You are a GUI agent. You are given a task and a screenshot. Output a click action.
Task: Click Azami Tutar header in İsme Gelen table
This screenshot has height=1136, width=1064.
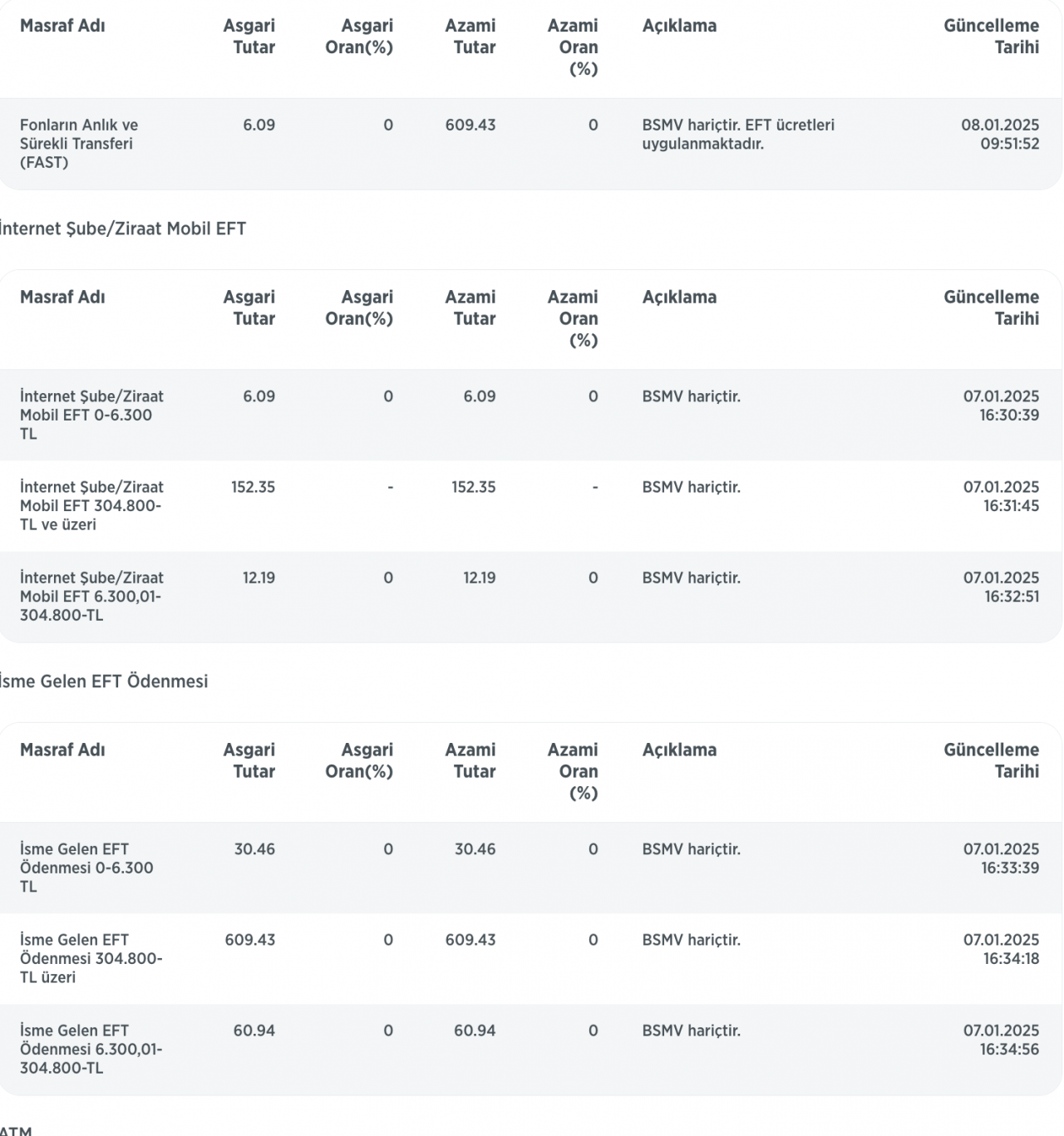click(470, 760)
